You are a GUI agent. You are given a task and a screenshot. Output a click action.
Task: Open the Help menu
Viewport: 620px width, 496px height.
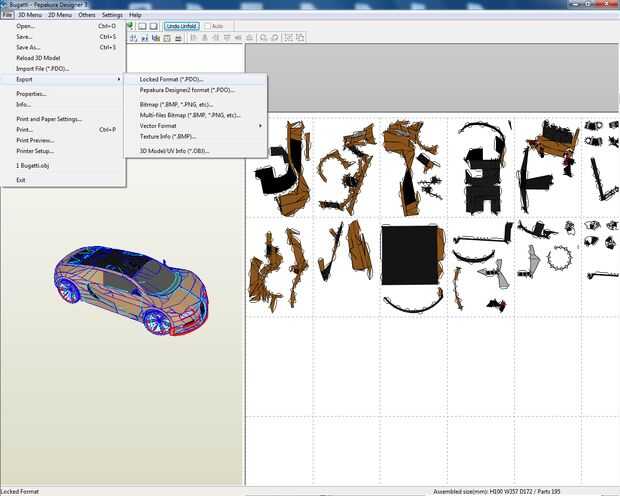135,15
